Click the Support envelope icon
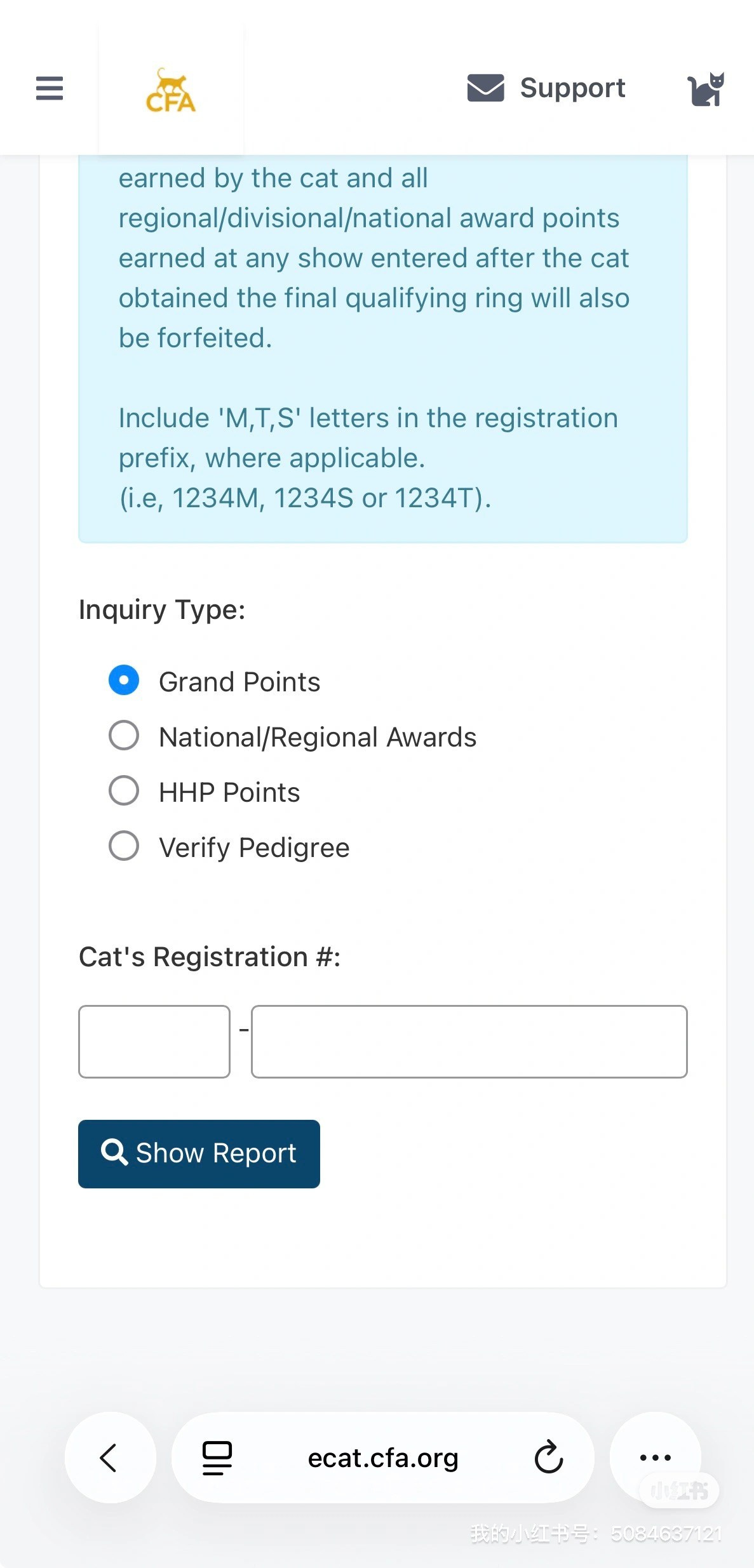Screen dimensions: 754x1568 (485, 88)
